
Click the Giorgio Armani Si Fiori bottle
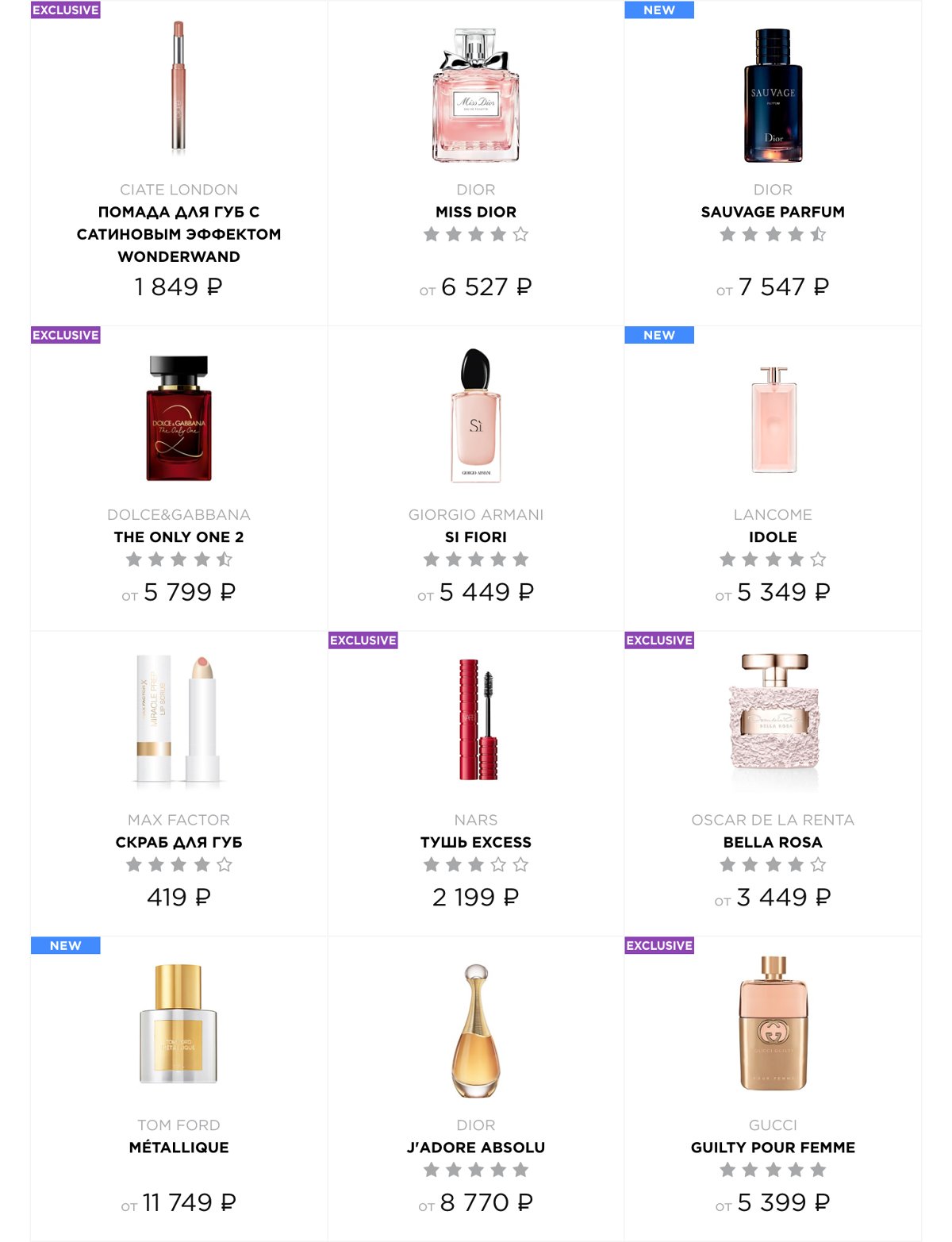[x=476, y=415]
